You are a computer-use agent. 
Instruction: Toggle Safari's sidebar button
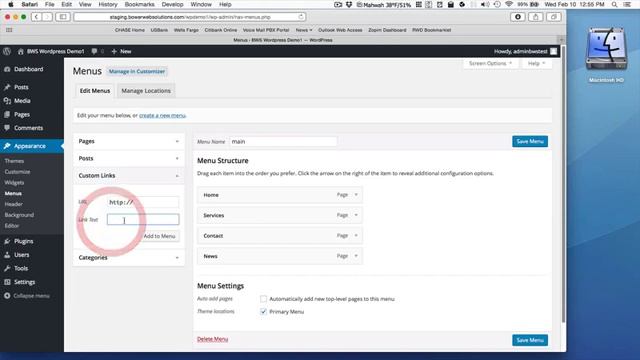tap(63, 17)
